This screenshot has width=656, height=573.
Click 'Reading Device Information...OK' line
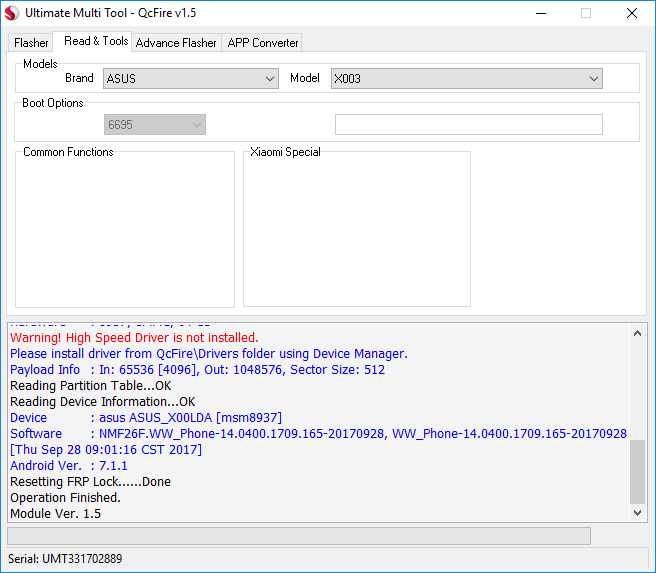point(102,402)
